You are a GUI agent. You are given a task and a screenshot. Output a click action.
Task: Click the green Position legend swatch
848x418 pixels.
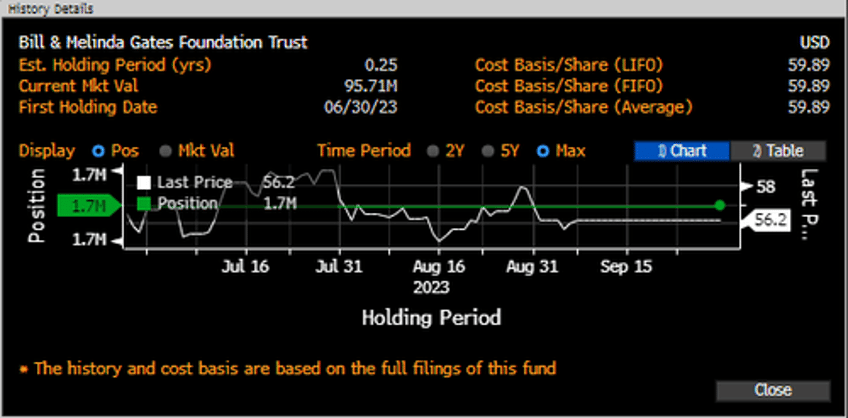click(x=144, y=204)
